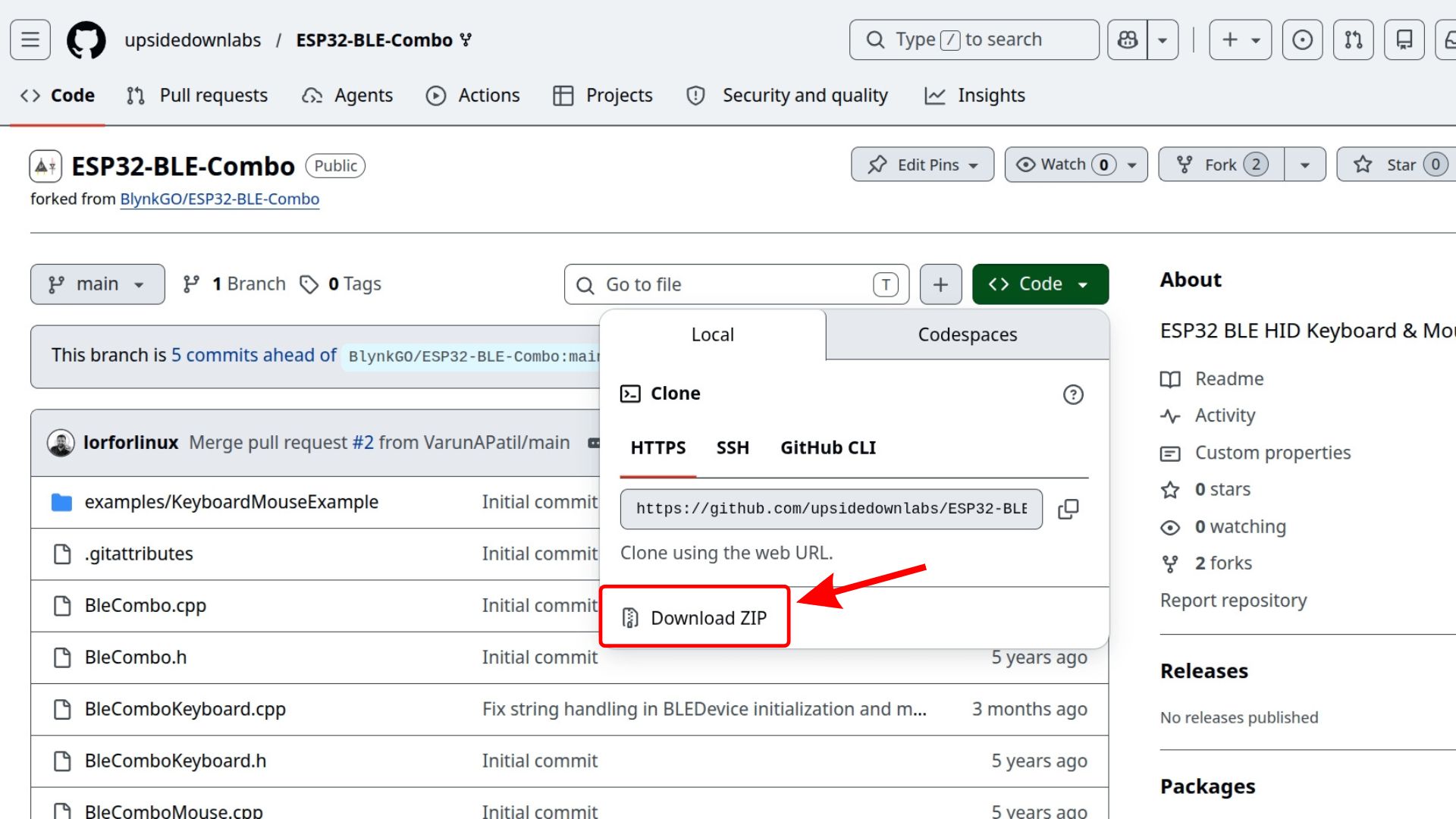The width and height of the screenshot is (1456, 819).
Task: Open the BleCombo.cpp file
Action: click(146, 606)
